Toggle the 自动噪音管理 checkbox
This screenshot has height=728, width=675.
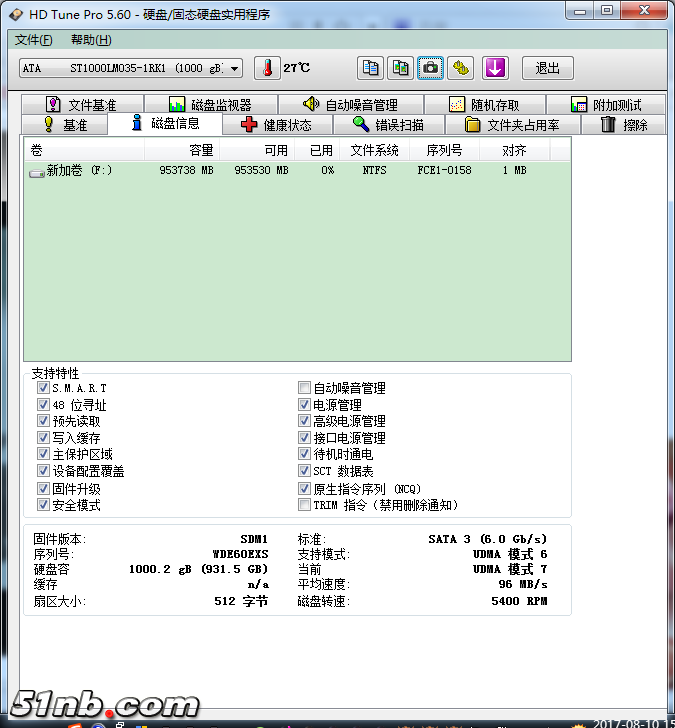click(305, 388)
